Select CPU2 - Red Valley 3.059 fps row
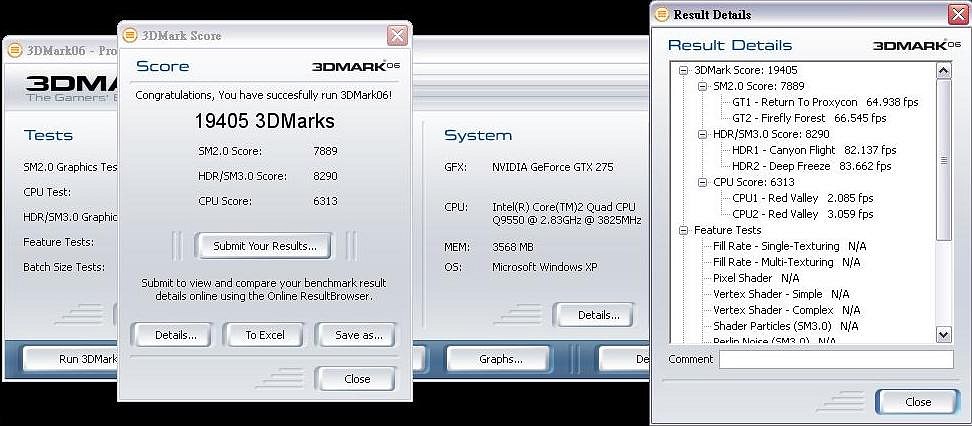This screenshot has width=972, height=426. (803, 214)
